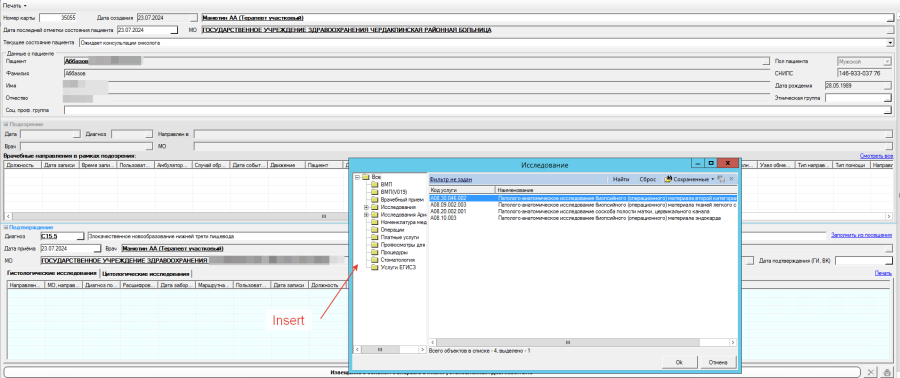Image resolution: width=900 pixels, height=378 pixels.
Task: Click the Заполнить из посещения link
Action: pos(862,235)
